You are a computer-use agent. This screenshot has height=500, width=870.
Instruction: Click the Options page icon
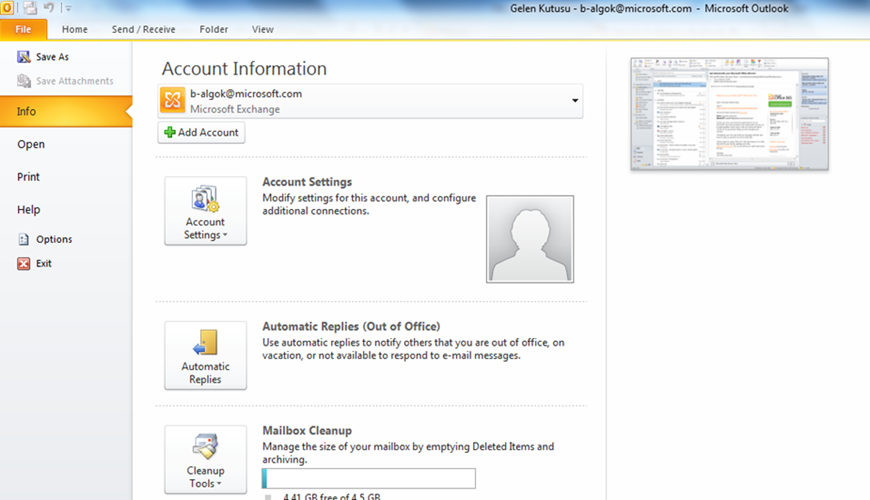tap(23, 239)
